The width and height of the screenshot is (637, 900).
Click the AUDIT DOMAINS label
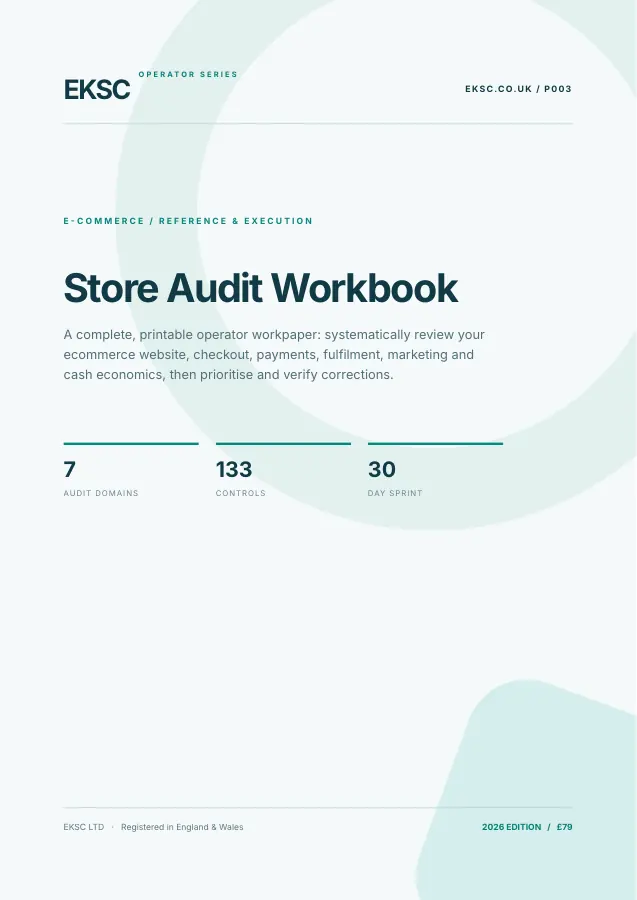pos(101,493)
